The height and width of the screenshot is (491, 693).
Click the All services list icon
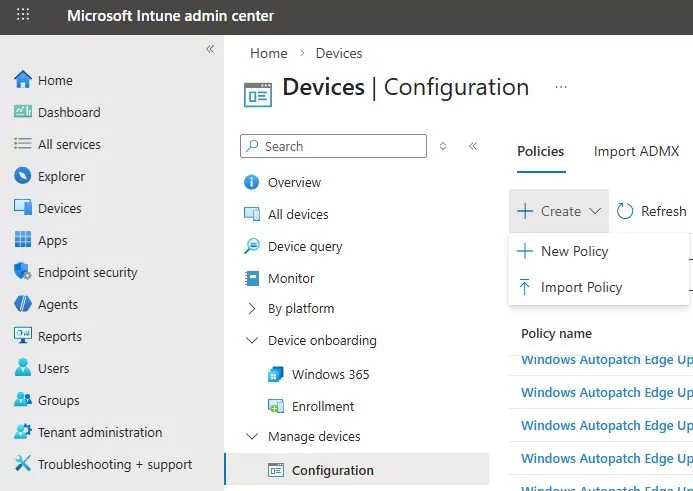pyautogui.click(x=23, y=144)
